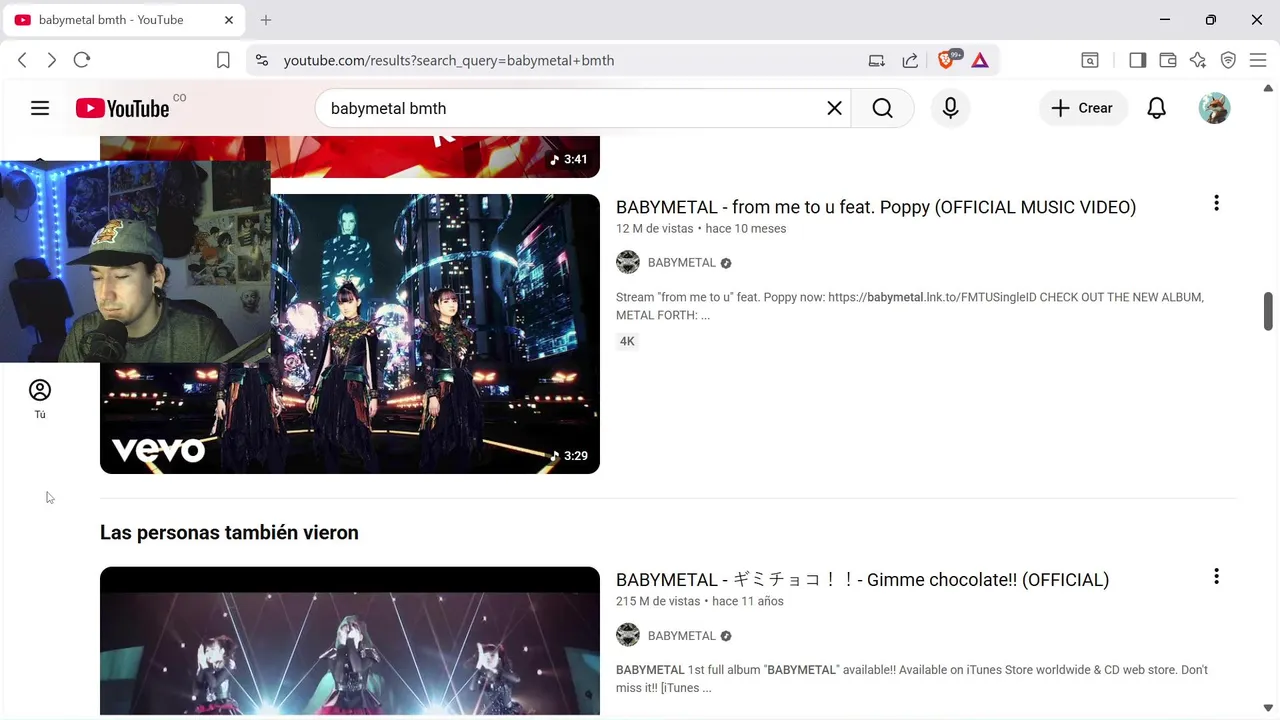The width and height of the screenshot is (1280, 720).
Task: Play the Gimme chocolate!! thumbnail
Action: (x=350, y=641)
